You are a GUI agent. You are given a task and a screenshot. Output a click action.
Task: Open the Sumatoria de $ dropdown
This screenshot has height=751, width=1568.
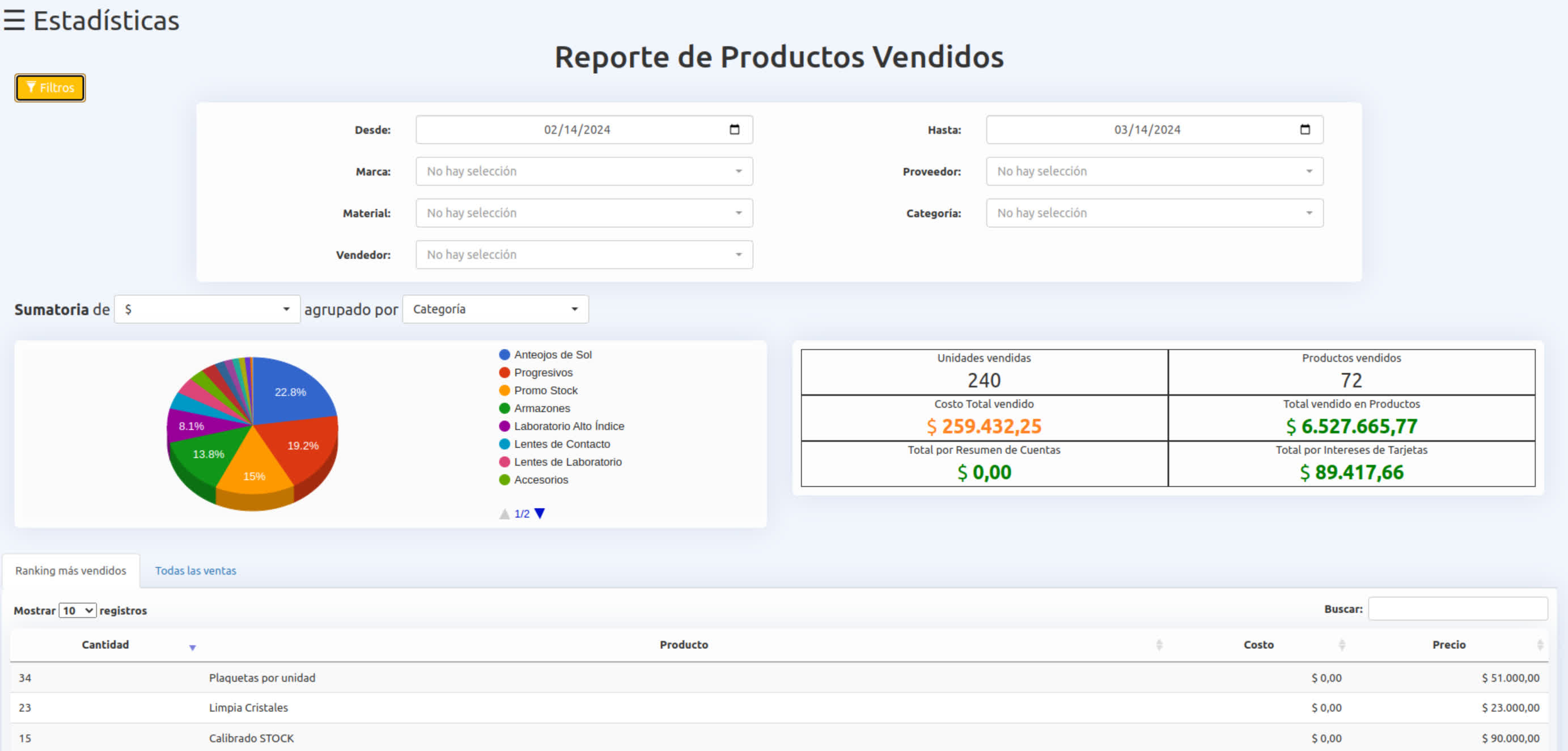(207, 309)
